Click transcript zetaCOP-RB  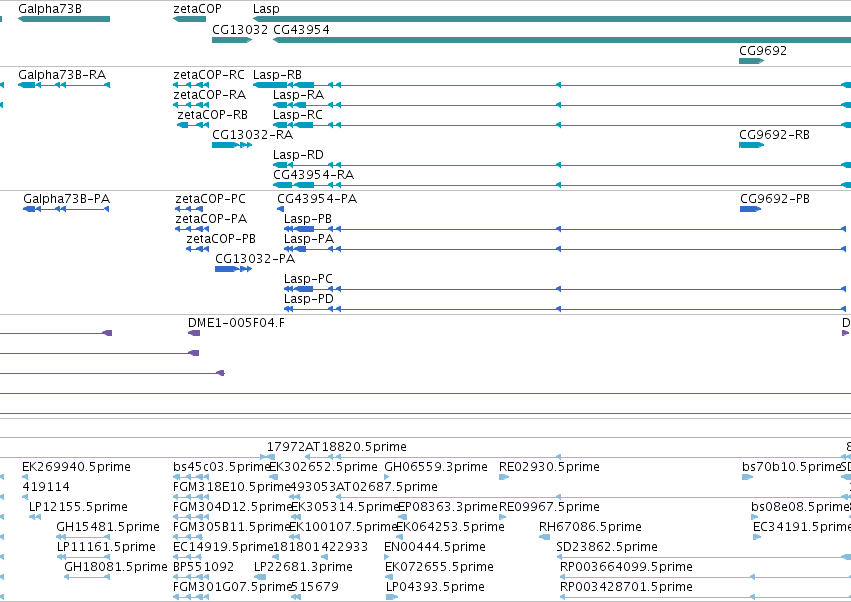[193, 125]
